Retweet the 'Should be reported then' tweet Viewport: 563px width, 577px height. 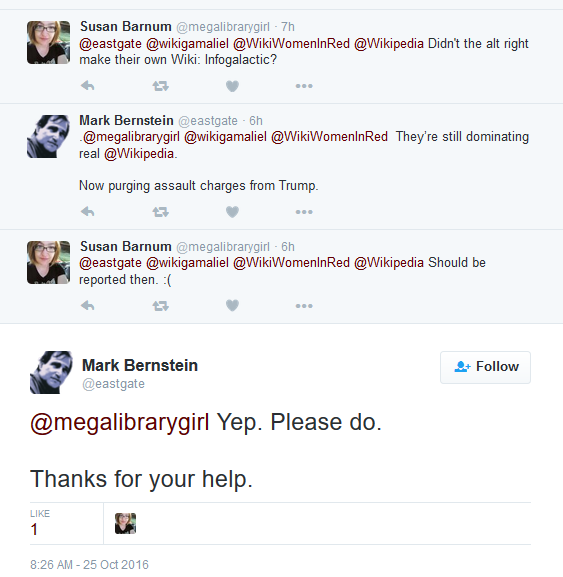pos(160,306)
